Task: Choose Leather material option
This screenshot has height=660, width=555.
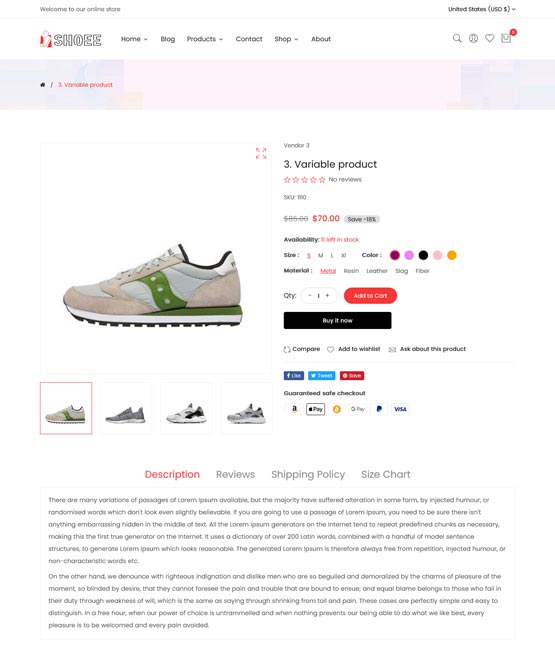Action: point(377,271)
